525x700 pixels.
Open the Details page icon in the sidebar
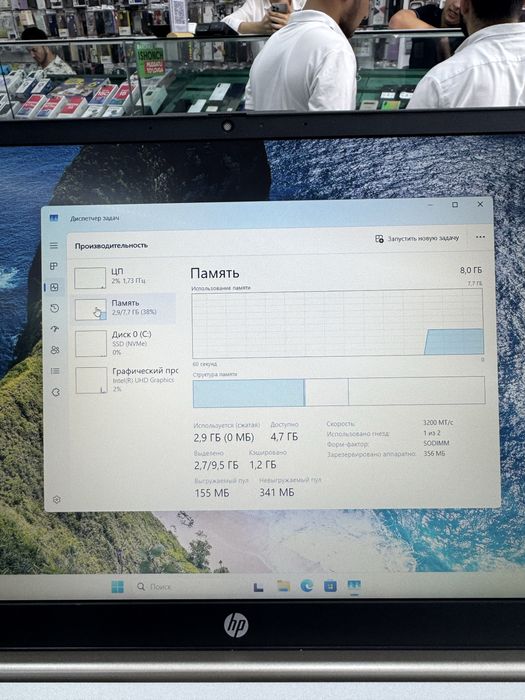pos(55,371)
